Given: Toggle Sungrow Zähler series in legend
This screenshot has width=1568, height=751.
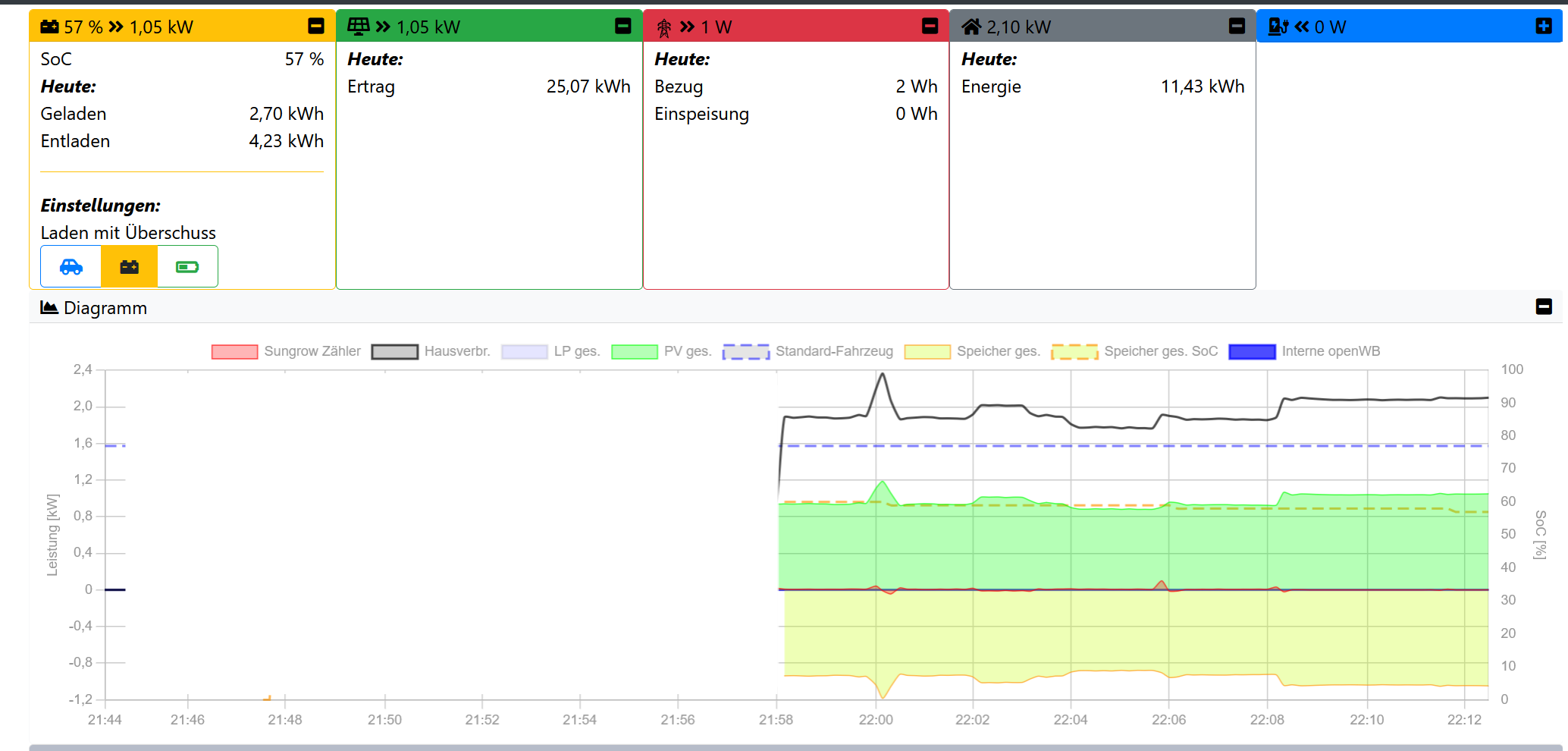Looking at the screenshot, I should [287, 352].
